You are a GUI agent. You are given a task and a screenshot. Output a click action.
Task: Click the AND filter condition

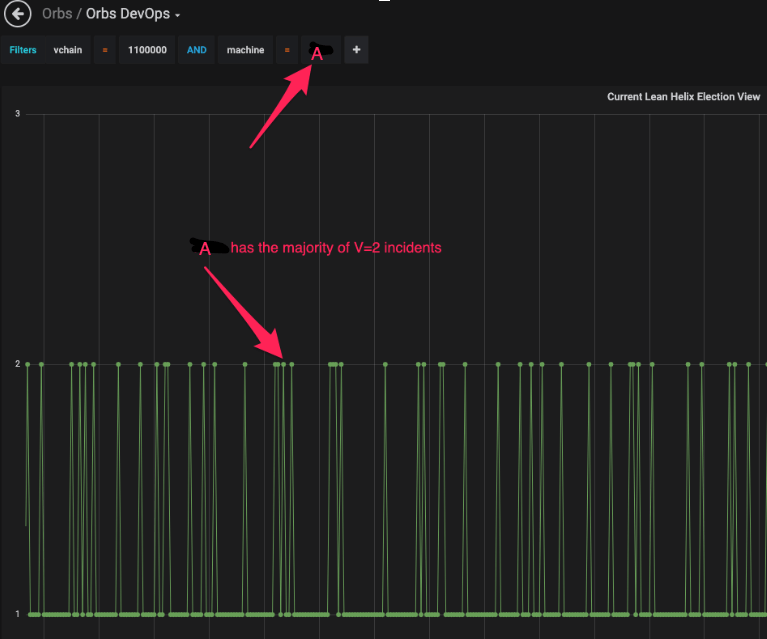coord(197,50)
